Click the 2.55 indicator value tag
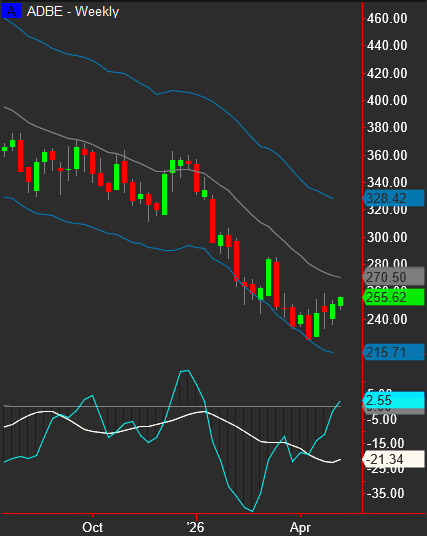Screen dimensions: 427x536 tap(393, 400)
